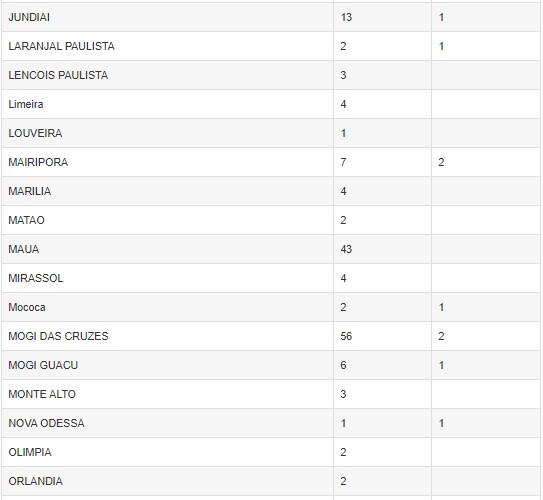Click the Limeira city cell
Viewport: 543px width, 500px height.
click(x=168, y=104)
